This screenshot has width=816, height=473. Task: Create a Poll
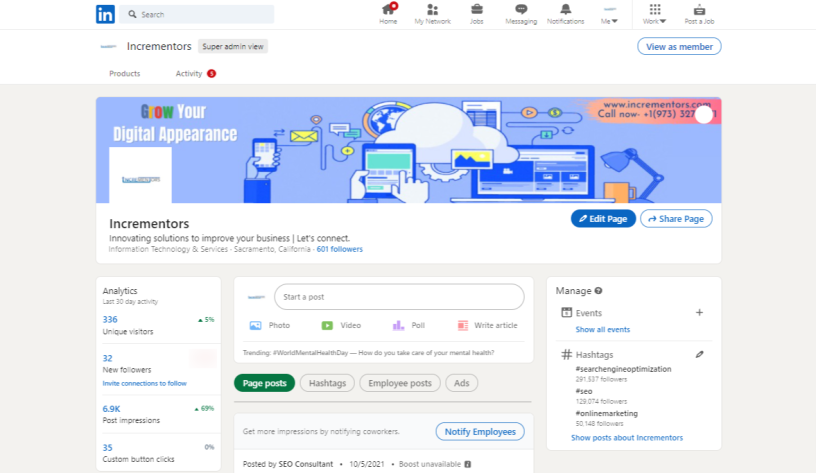pyautogui.click(x=408, y=325)
